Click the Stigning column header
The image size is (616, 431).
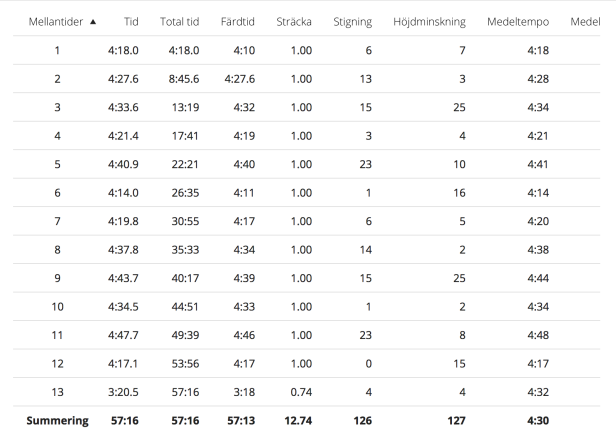(352, 22)
